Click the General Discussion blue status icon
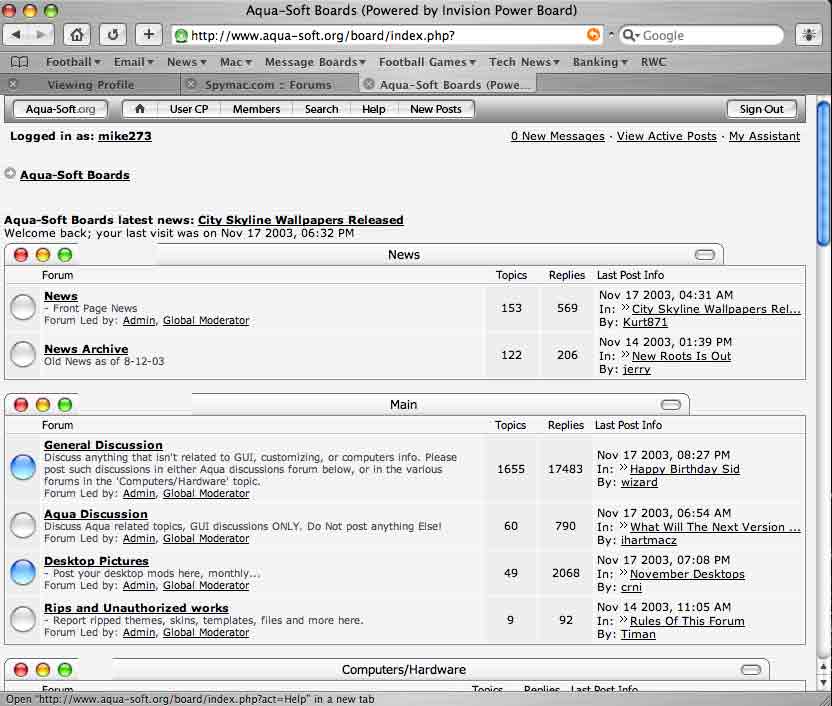 coord(23,467)
